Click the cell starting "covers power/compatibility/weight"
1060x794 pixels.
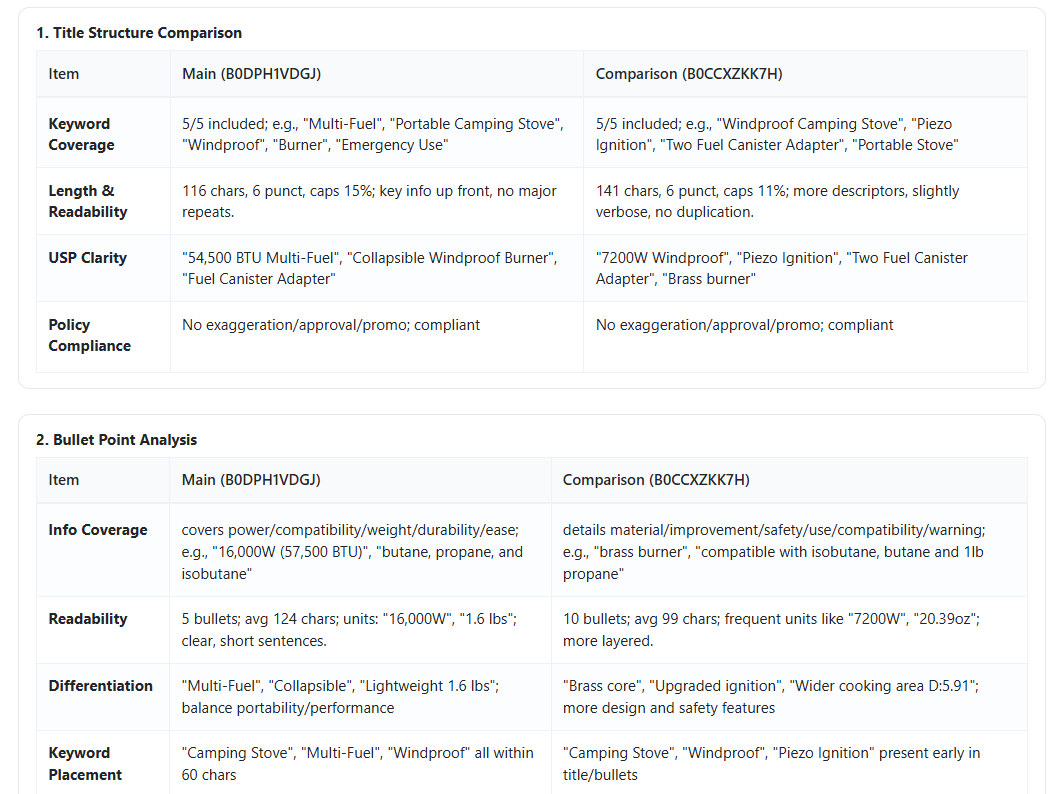(x=352, y=551)
